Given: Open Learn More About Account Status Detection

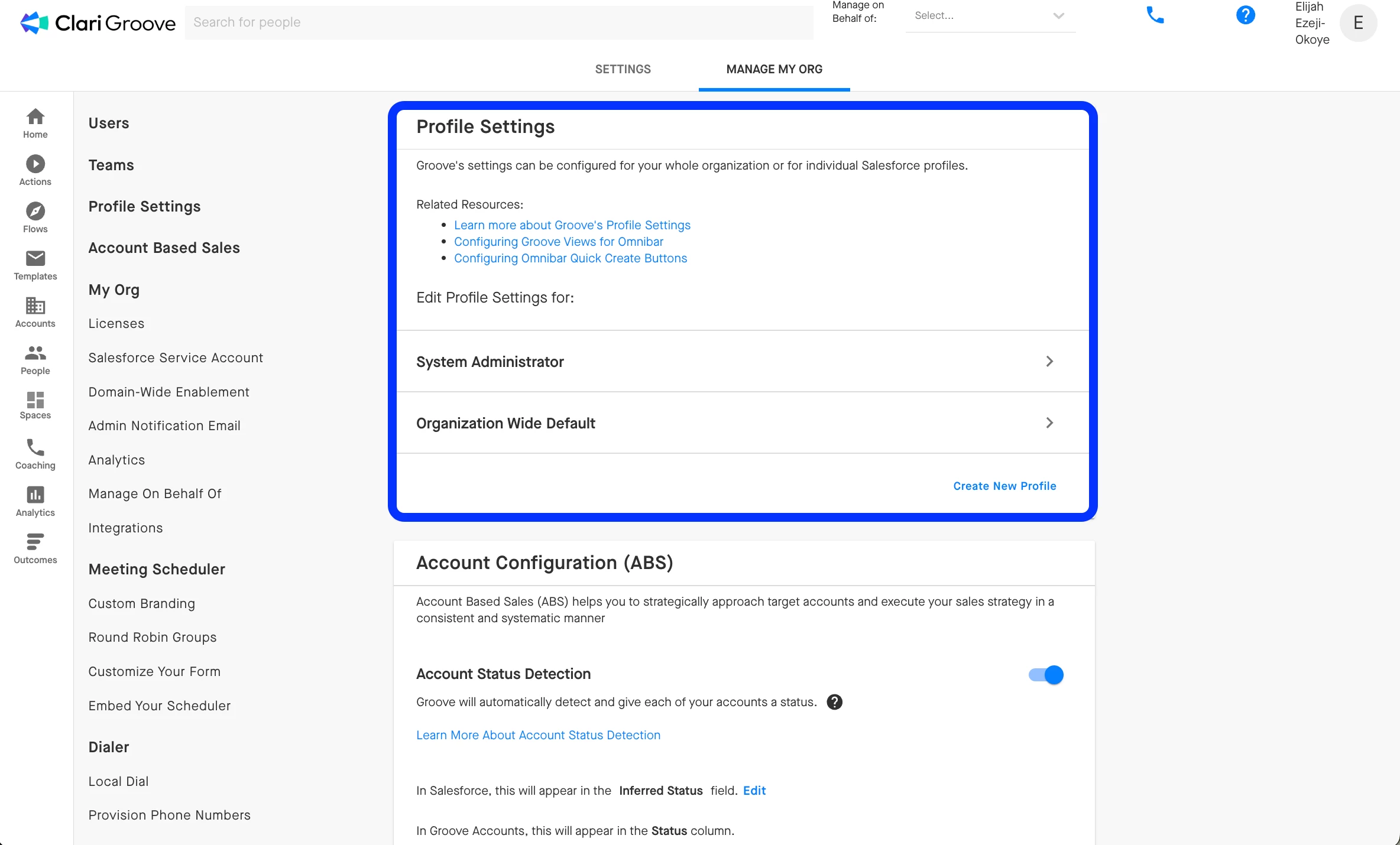Looking at the screenshot, I should 538,735.
